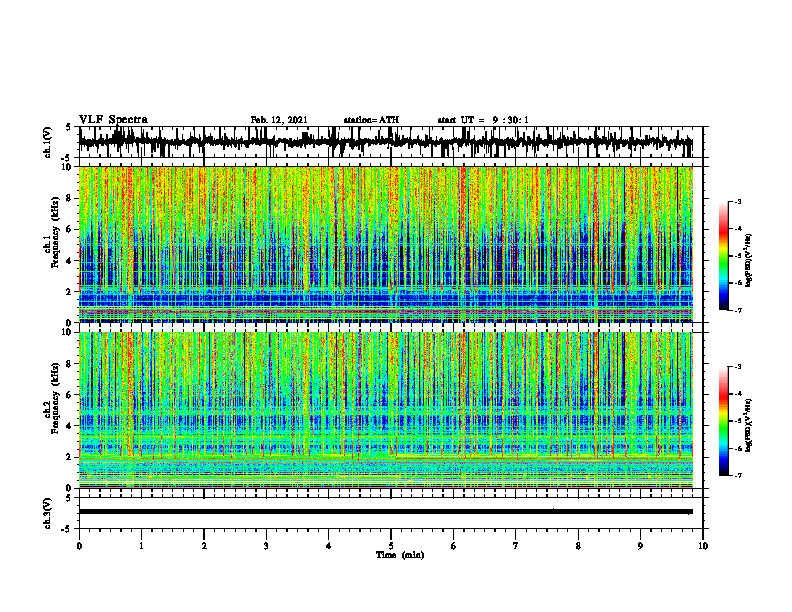The height and width of the screenshot is (612, 792).
Task: Click the "6" kHz tick of ch.2 spectrogram
Action: [69, 395]
